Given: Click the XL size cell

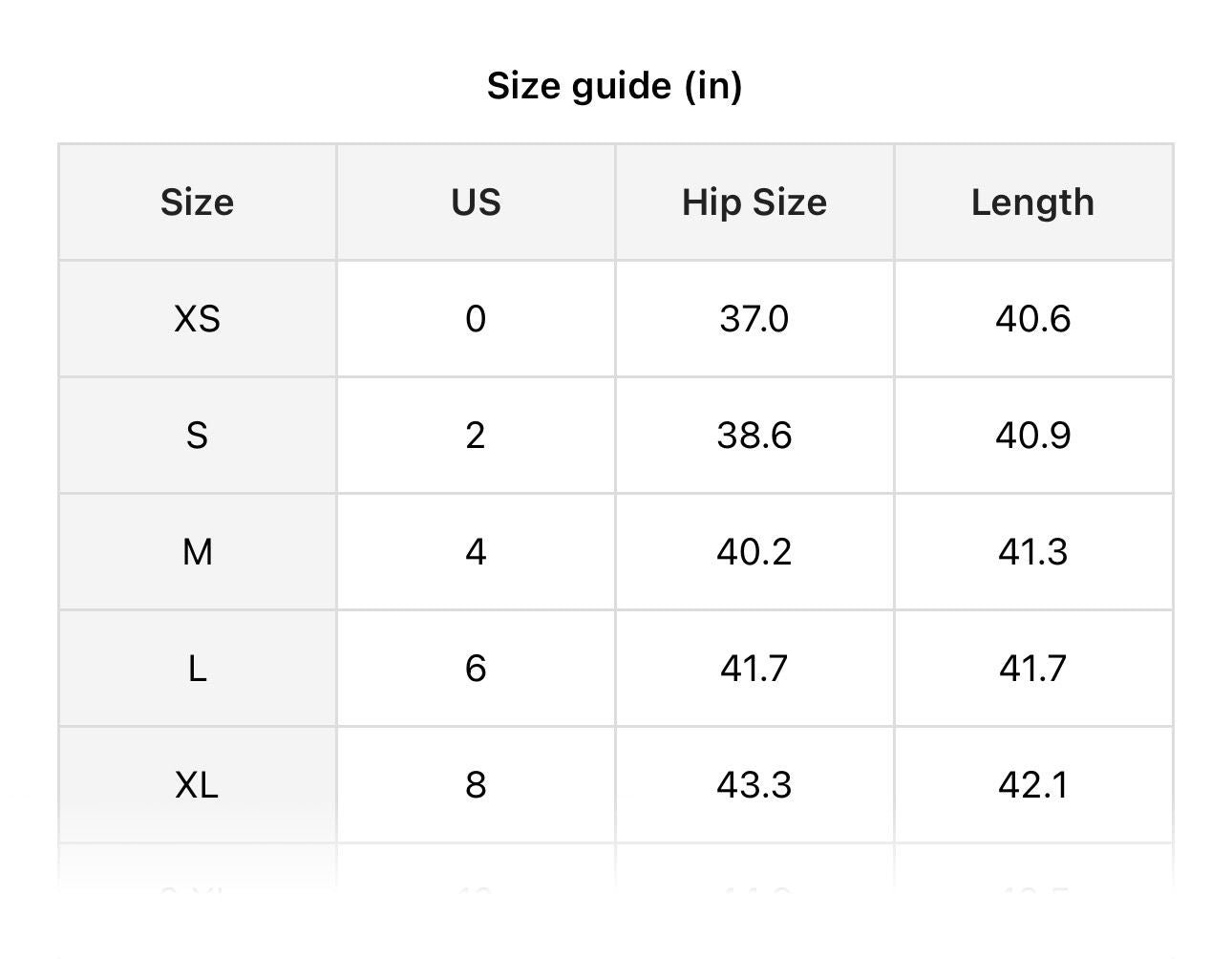Looking at the screenshot, I should click(197, 785).
